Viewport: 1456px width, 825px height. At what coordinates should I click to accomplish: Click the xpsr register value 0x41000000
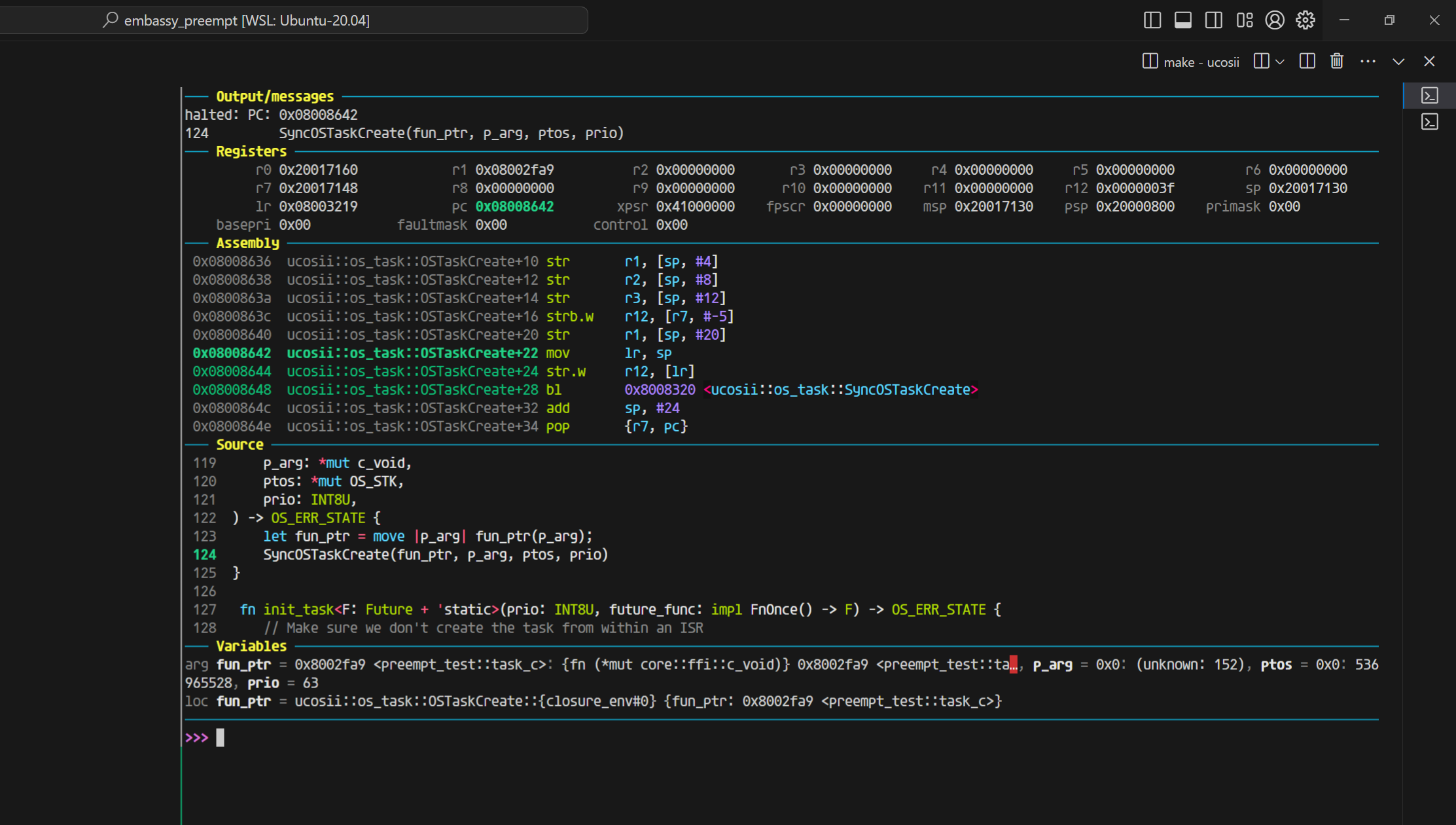pos(695,206)
